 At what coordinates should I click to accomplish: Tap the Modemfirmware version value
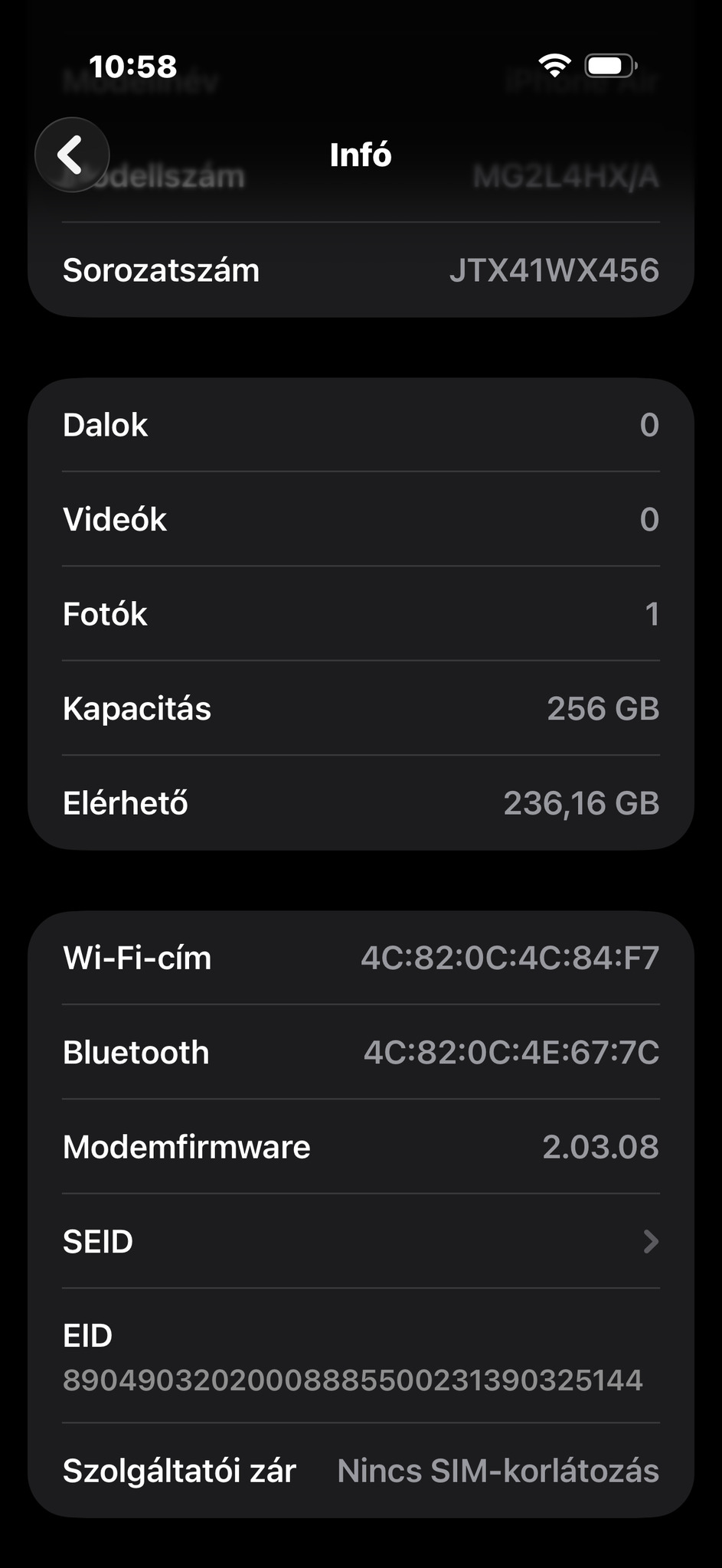tap(600, 1147)
